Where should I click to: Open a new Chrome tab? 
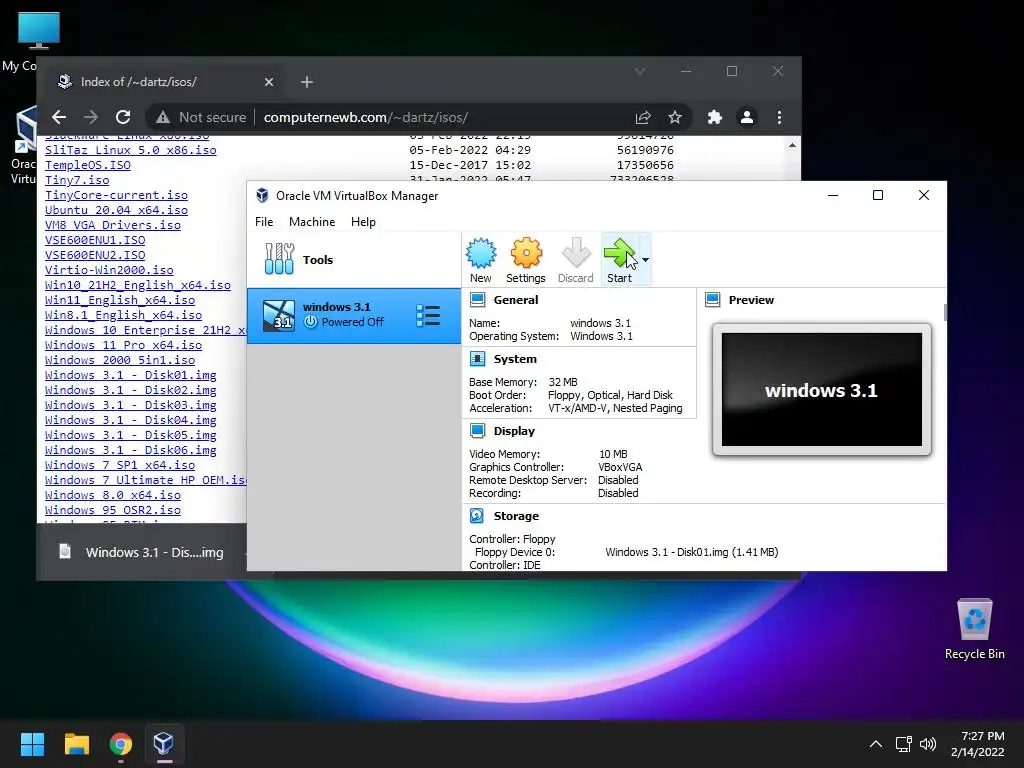click(x=307, y=82)
